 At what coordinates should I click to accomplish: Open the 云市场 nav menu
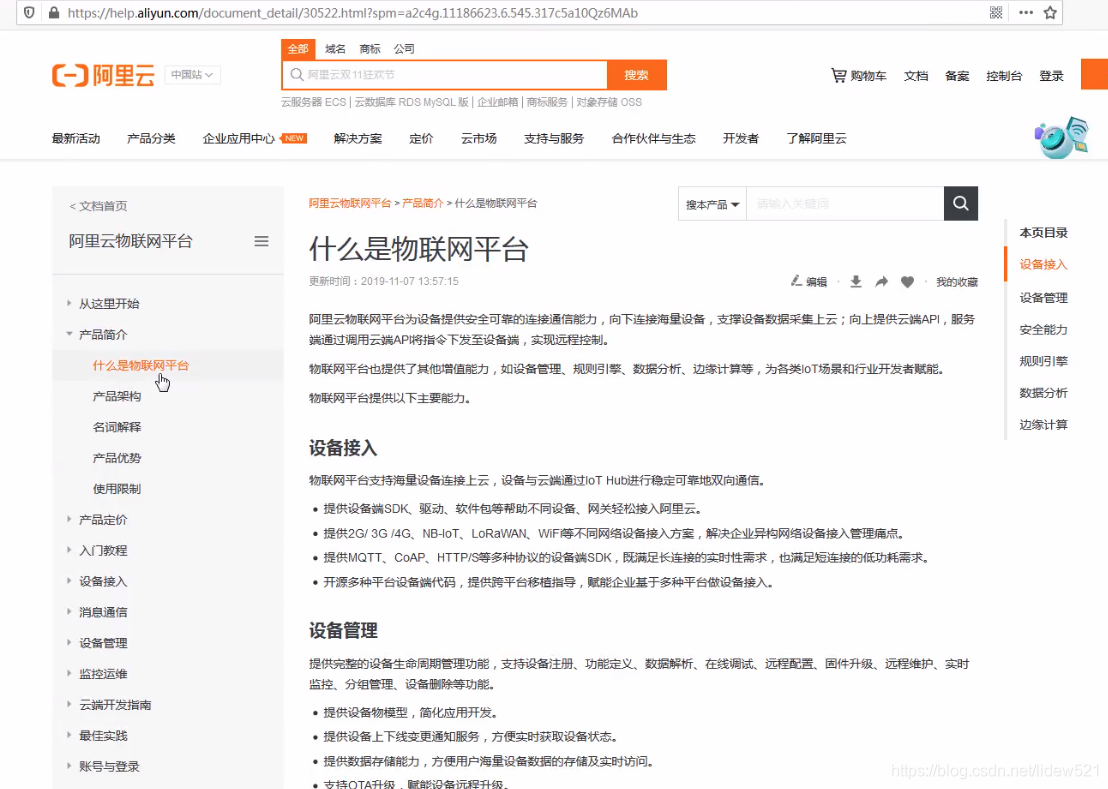tap(478, 138)
